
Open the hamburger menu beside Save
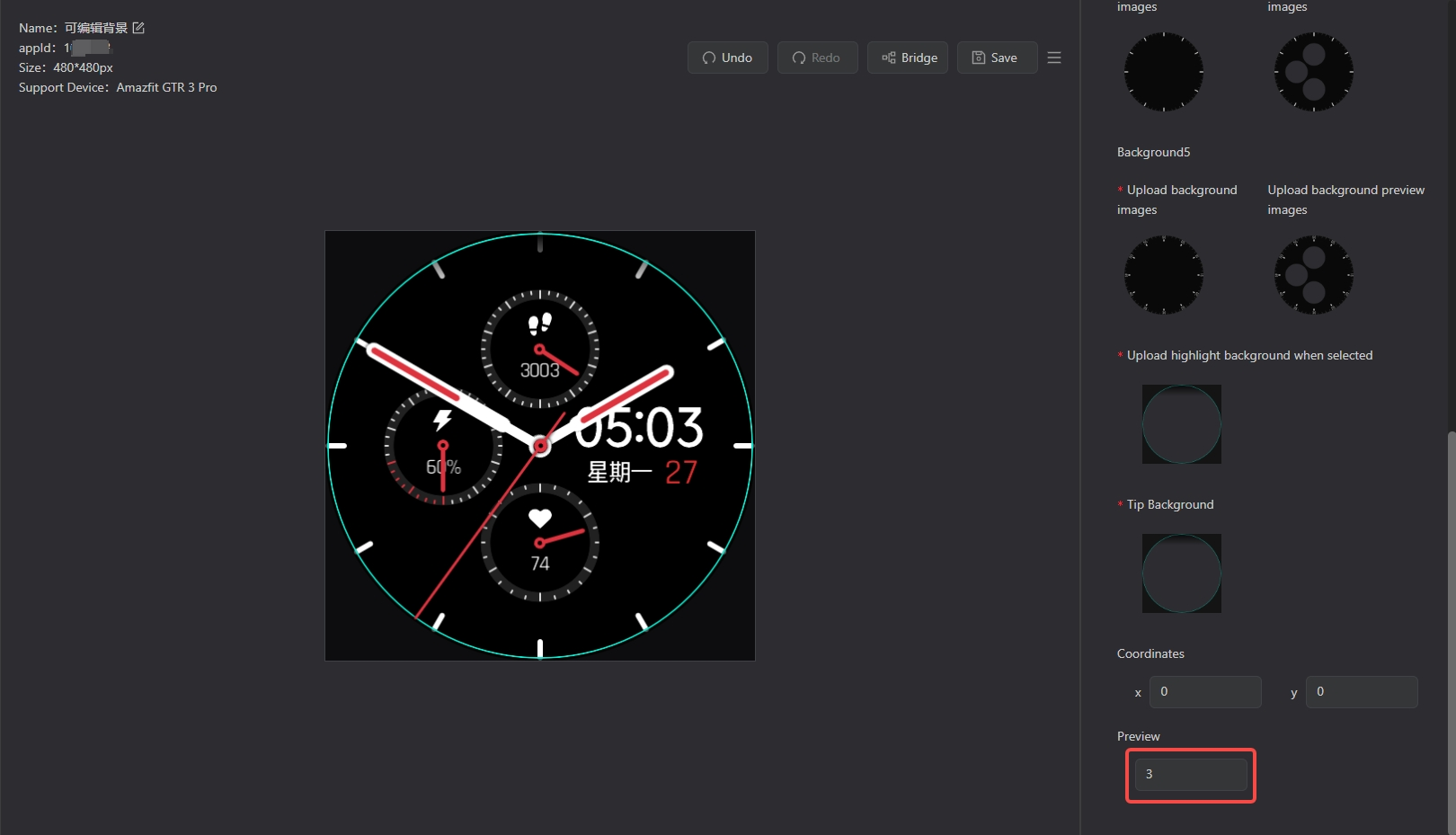coord(1054,58)
